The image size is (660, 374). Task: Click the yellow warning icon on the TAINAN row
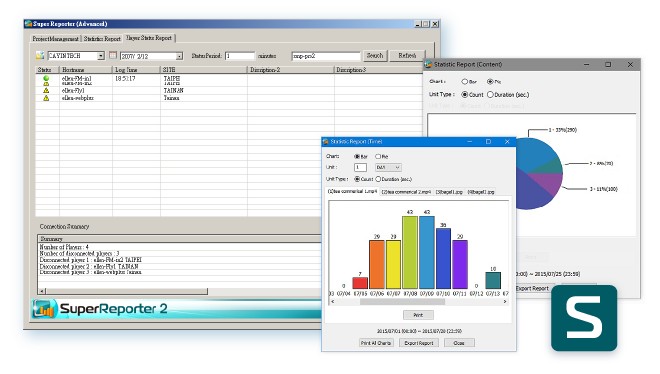coord(46,90)
